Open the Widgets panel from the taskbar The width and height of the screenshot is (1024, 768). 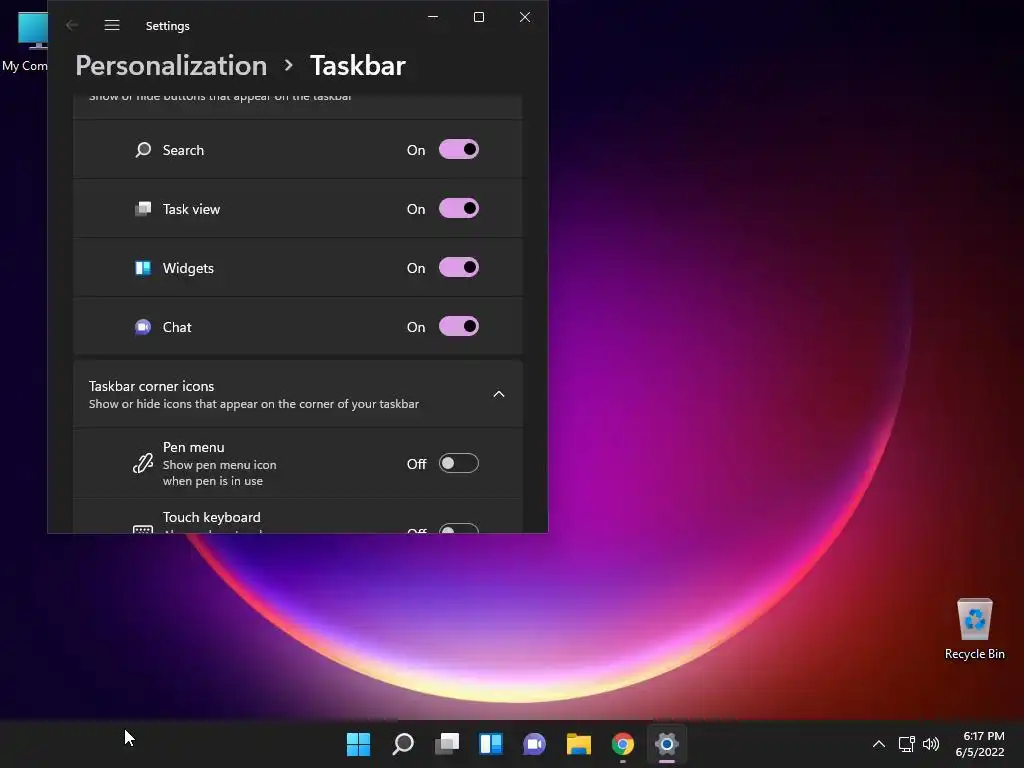pyautogui.click(x=491, y=744)
